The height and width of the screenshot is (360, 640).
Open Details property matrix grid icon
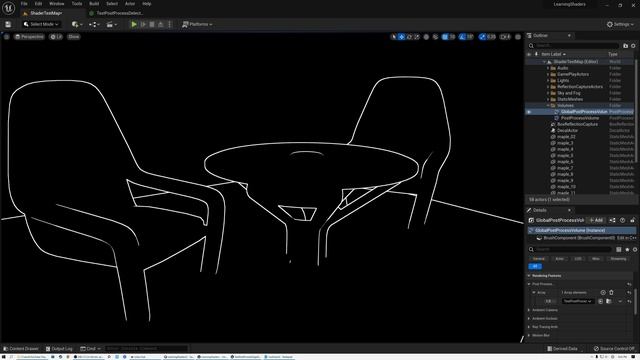(x=619, y=249)
